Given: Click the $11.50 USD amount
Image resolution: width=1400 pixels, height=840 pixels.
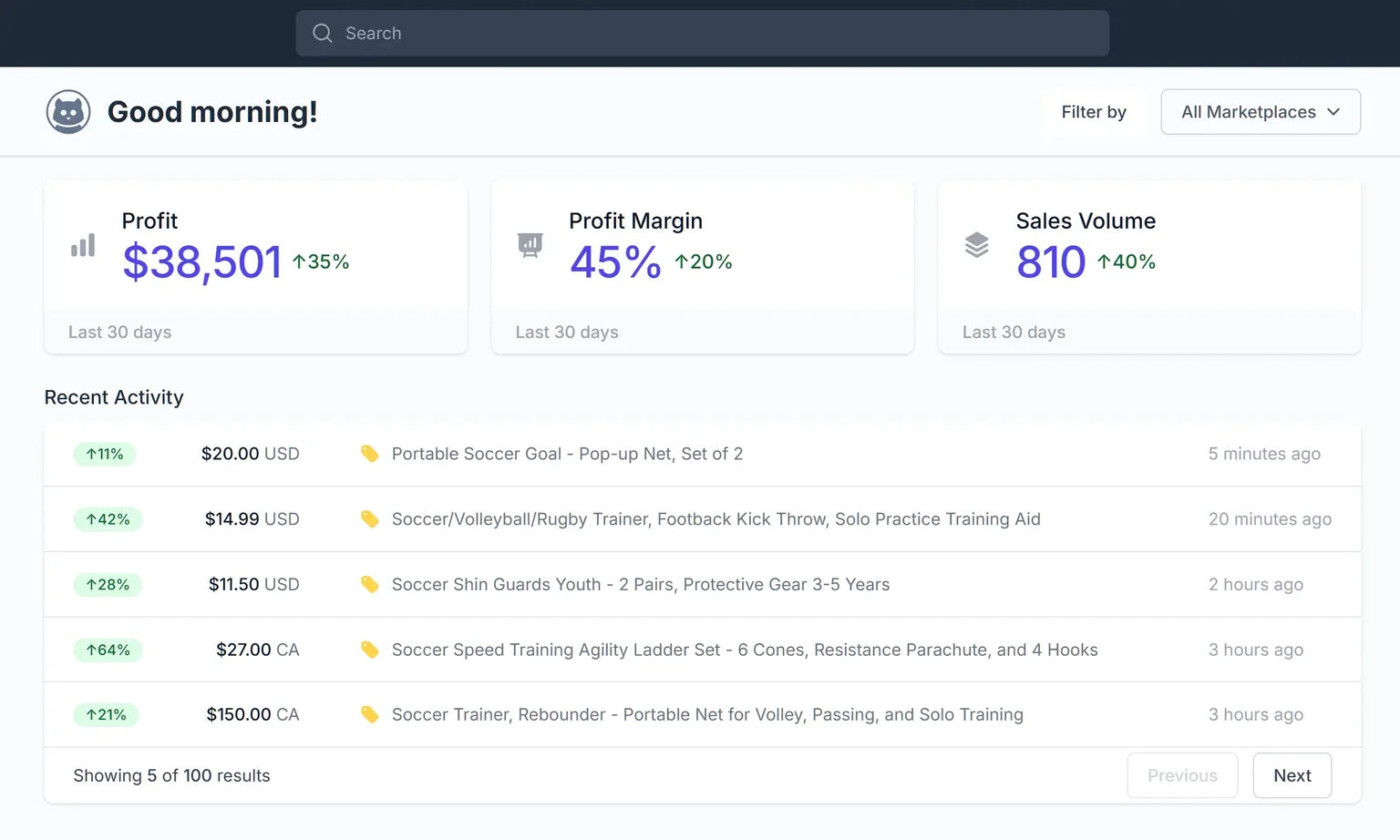Looking at the screenshot, I should (253, 585).
